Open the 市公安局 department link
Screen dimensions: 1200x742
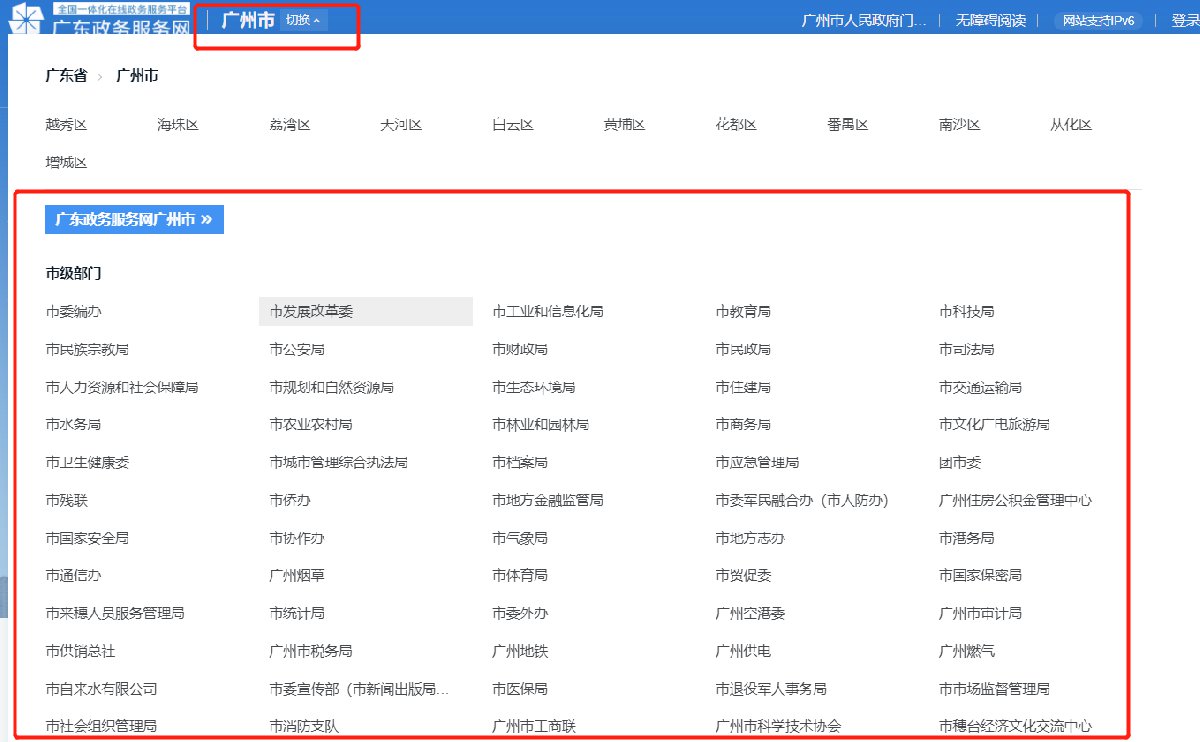297,350
